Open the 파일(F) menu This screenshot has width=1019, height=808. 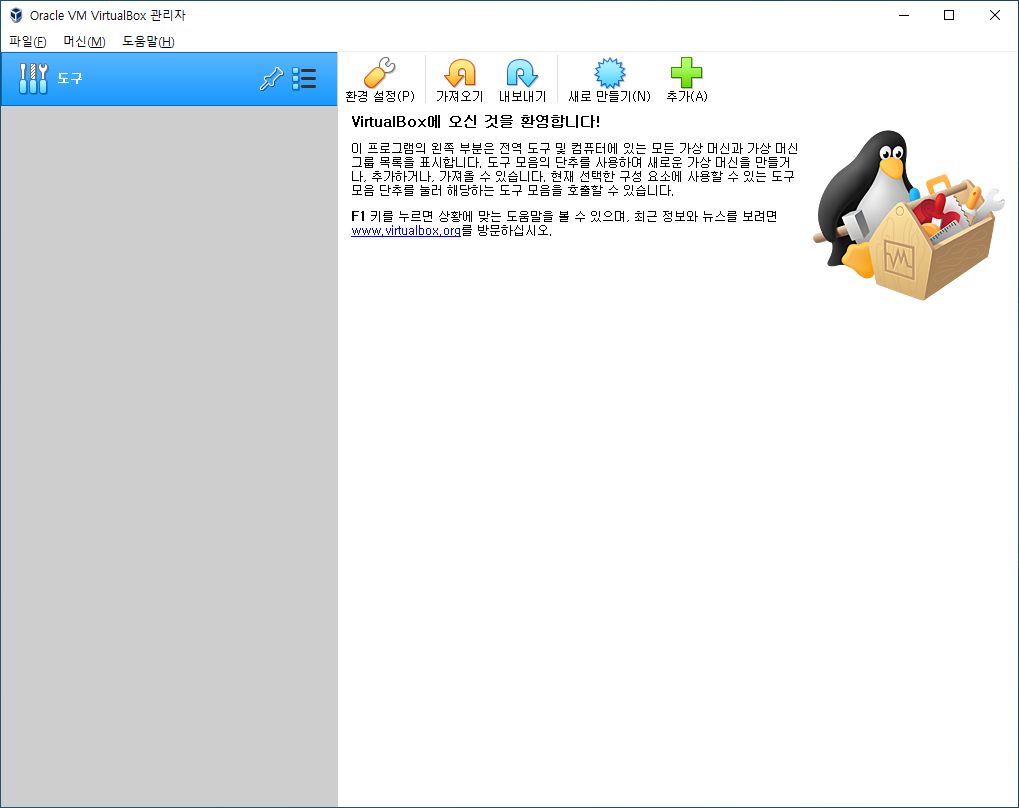pyautogui.click(x=28, y=42)
